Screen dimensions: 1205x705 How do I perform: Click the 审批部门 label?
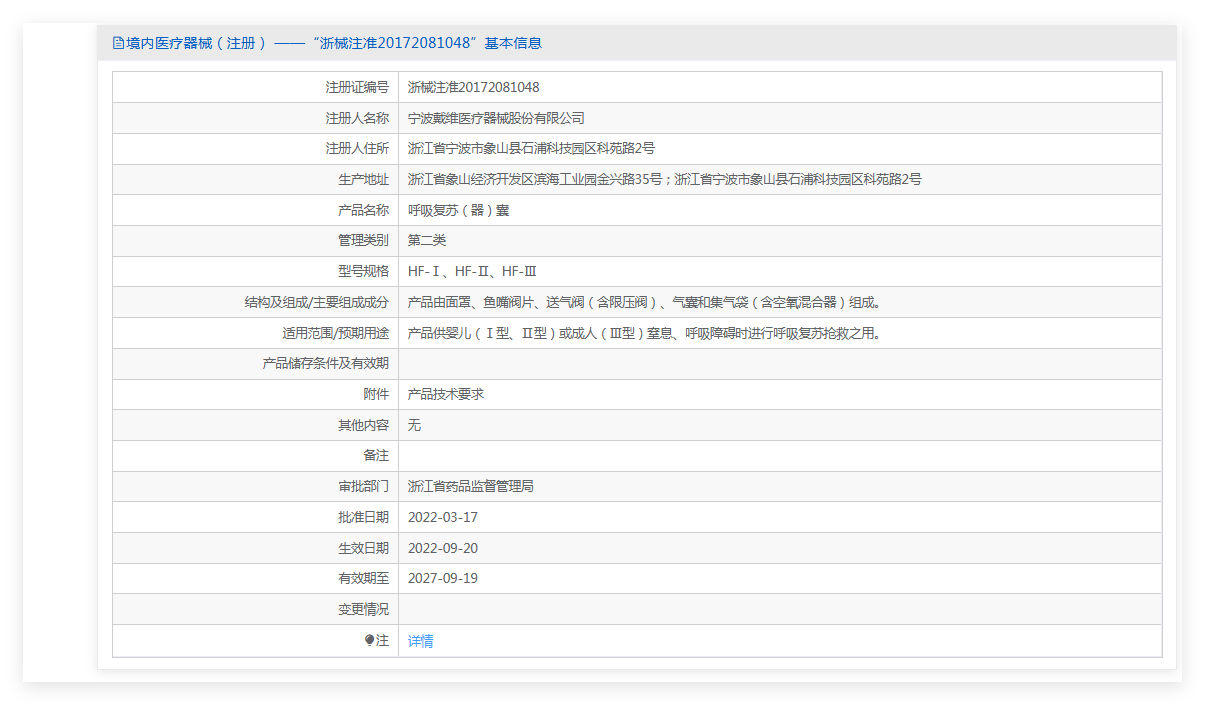pyautogui.click(x=364, y=486)
